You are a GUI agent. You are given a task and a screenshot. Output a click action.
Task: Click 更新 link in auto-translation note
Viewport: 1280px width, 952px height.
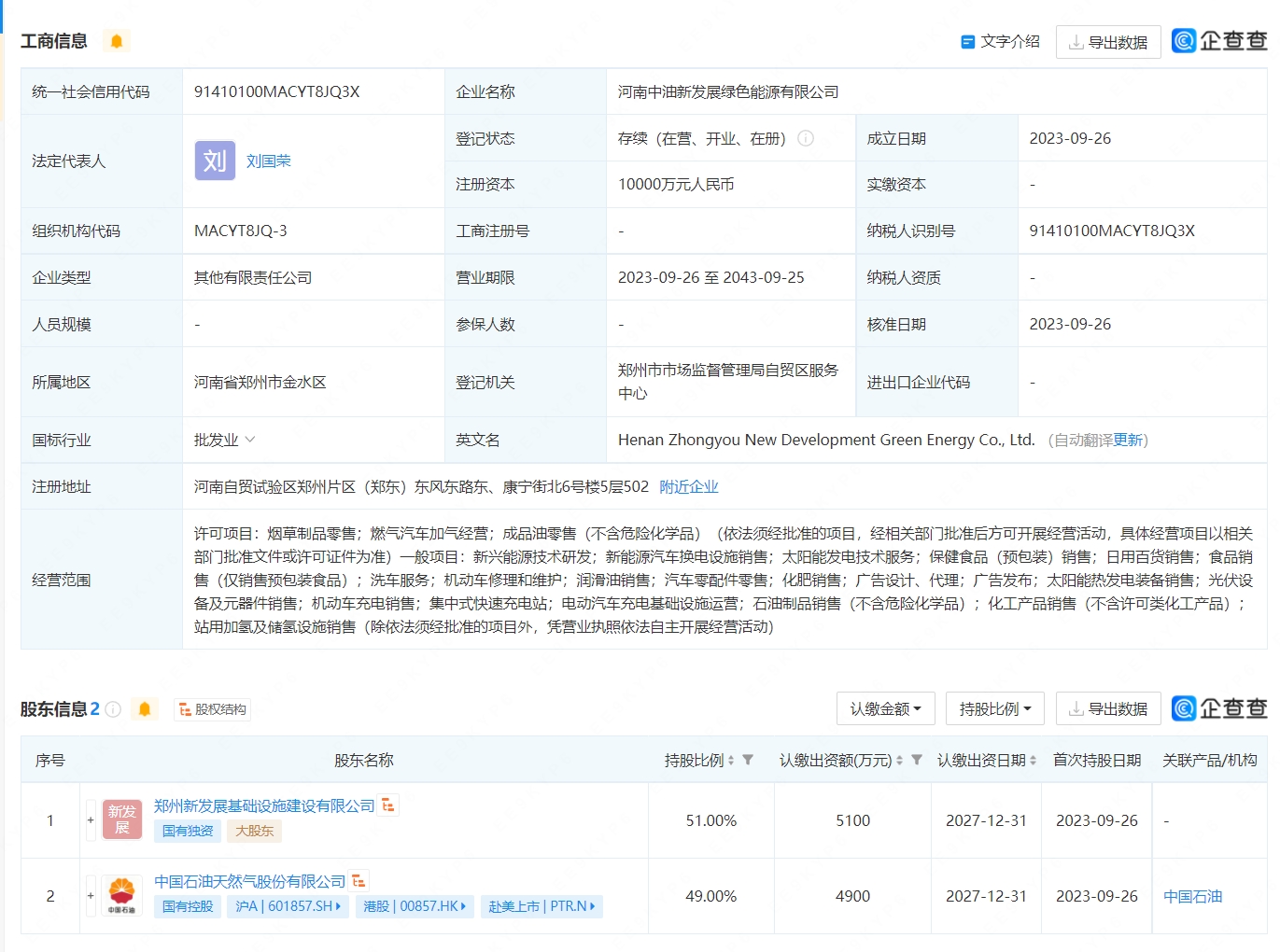[x=1128, y=440]
